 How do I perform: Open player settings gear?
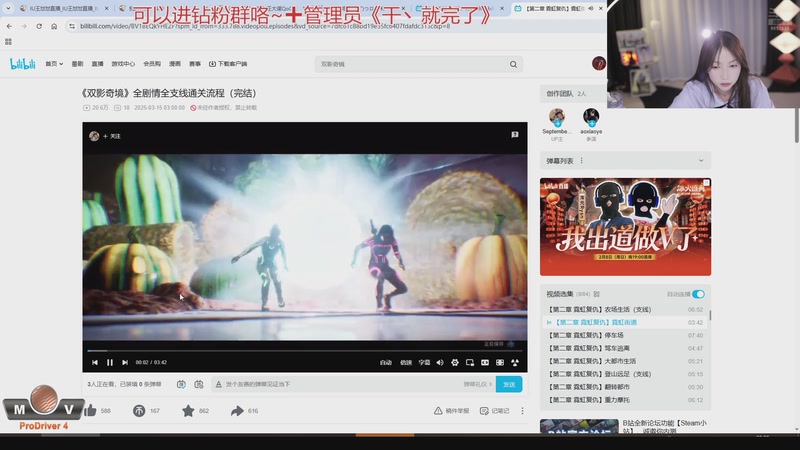point(455,362)
